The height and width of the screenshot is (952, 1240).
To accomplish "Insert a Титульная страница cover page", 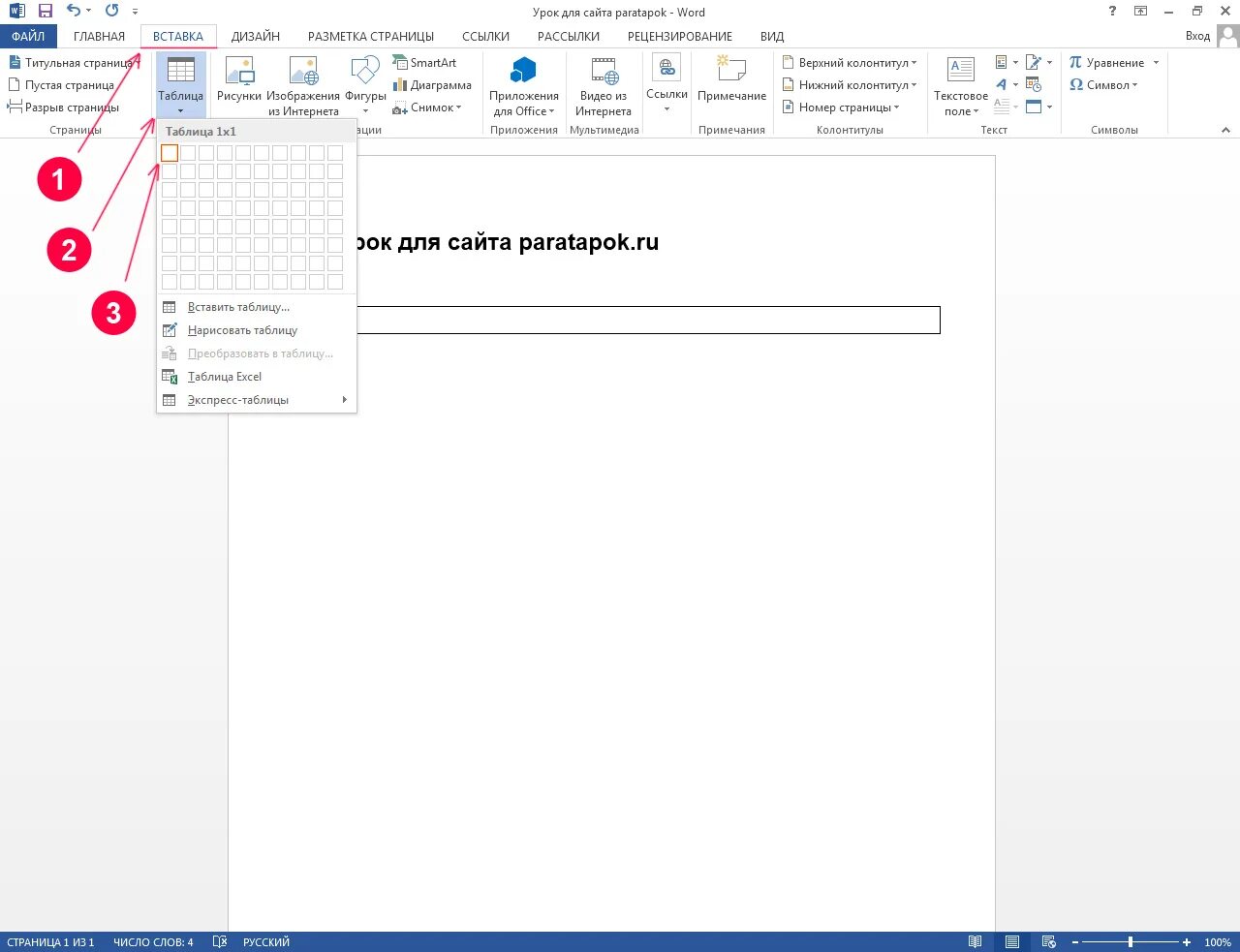I will (71, 62).
